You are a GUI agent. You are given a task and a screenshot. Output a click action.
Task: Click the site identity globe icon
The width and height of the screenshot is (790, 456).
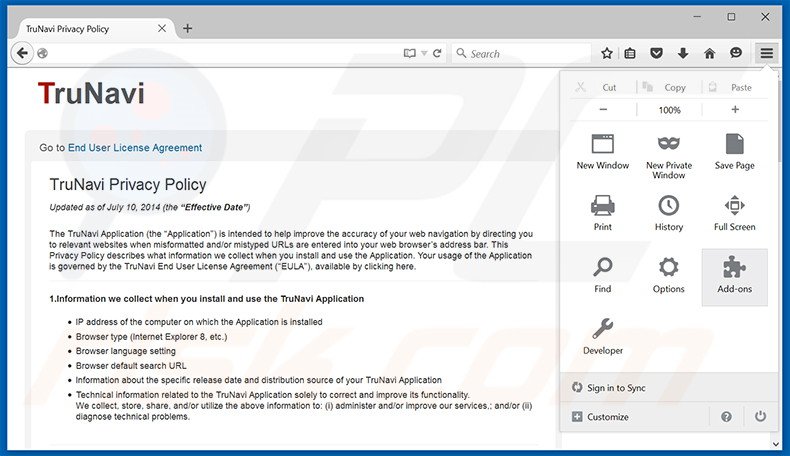(43, 53)
